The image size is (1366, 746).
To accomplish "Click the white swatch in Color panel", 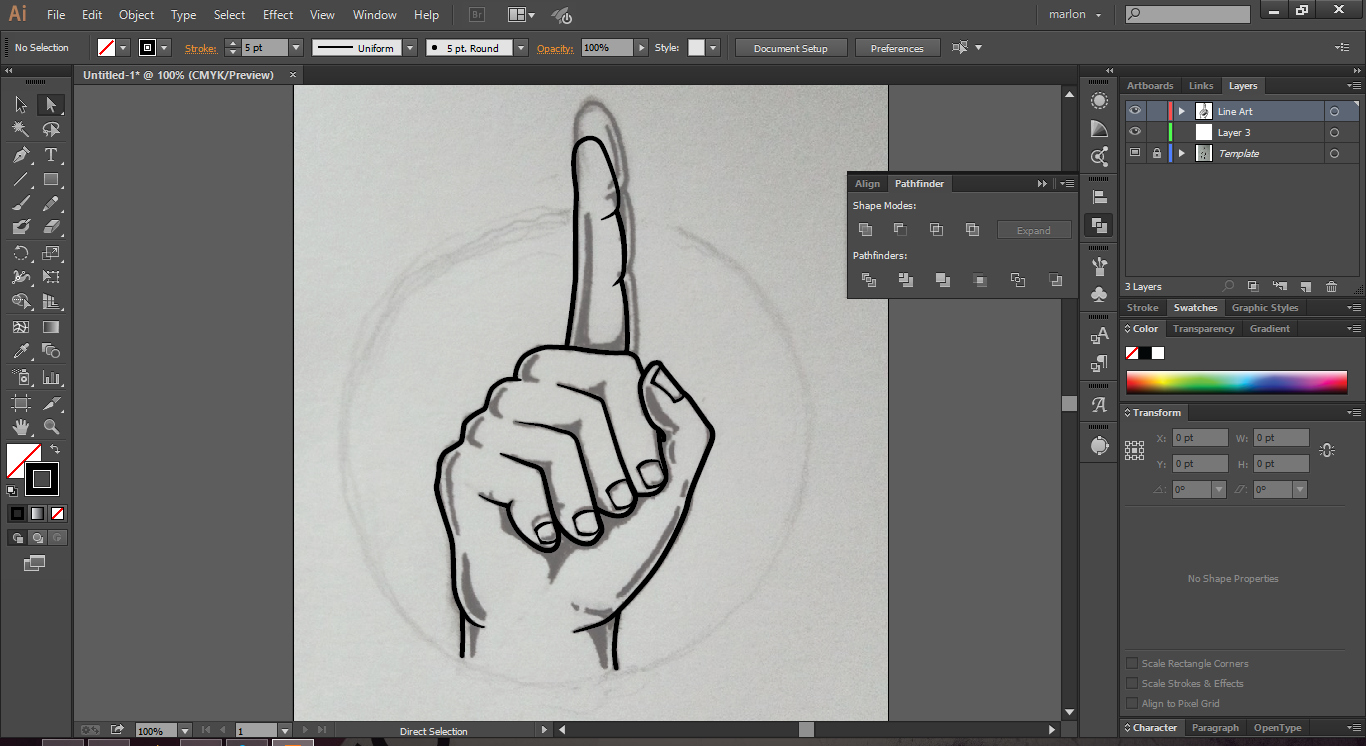I will (x=1158, y=353).
